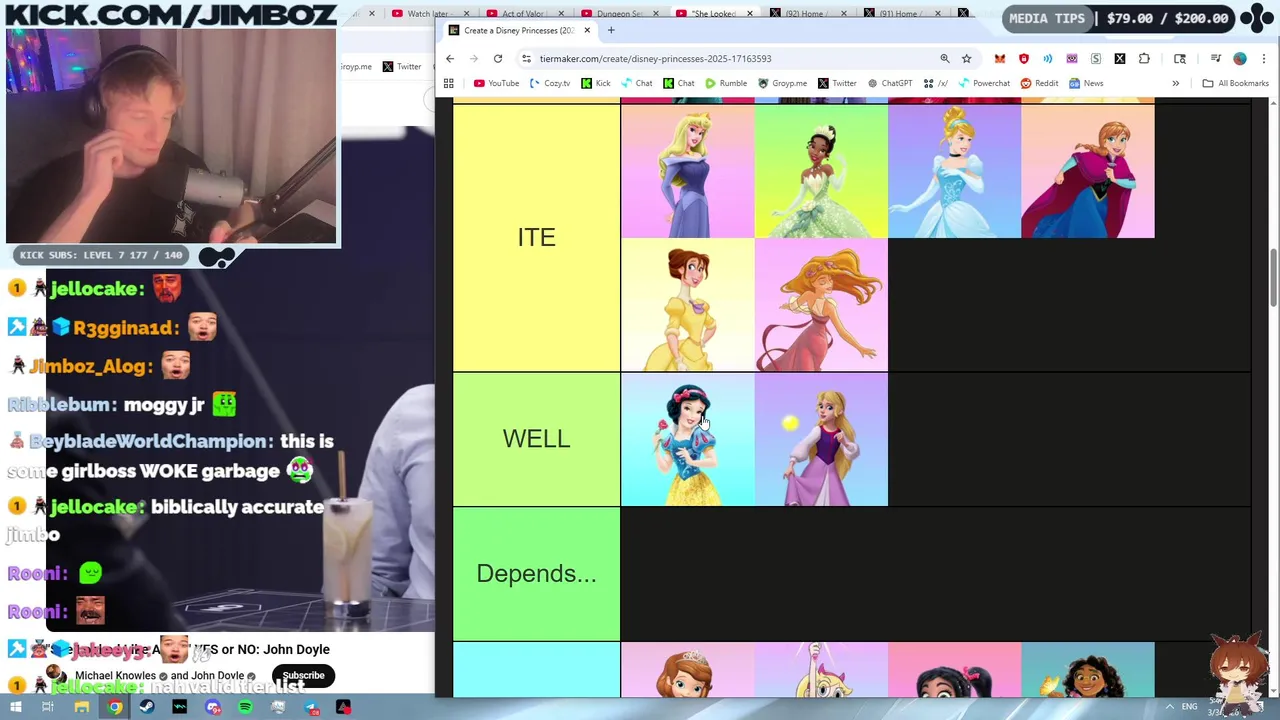Close the Create a Disney Princesses tab
1280x720 pixels.
[x=587, y=30]
